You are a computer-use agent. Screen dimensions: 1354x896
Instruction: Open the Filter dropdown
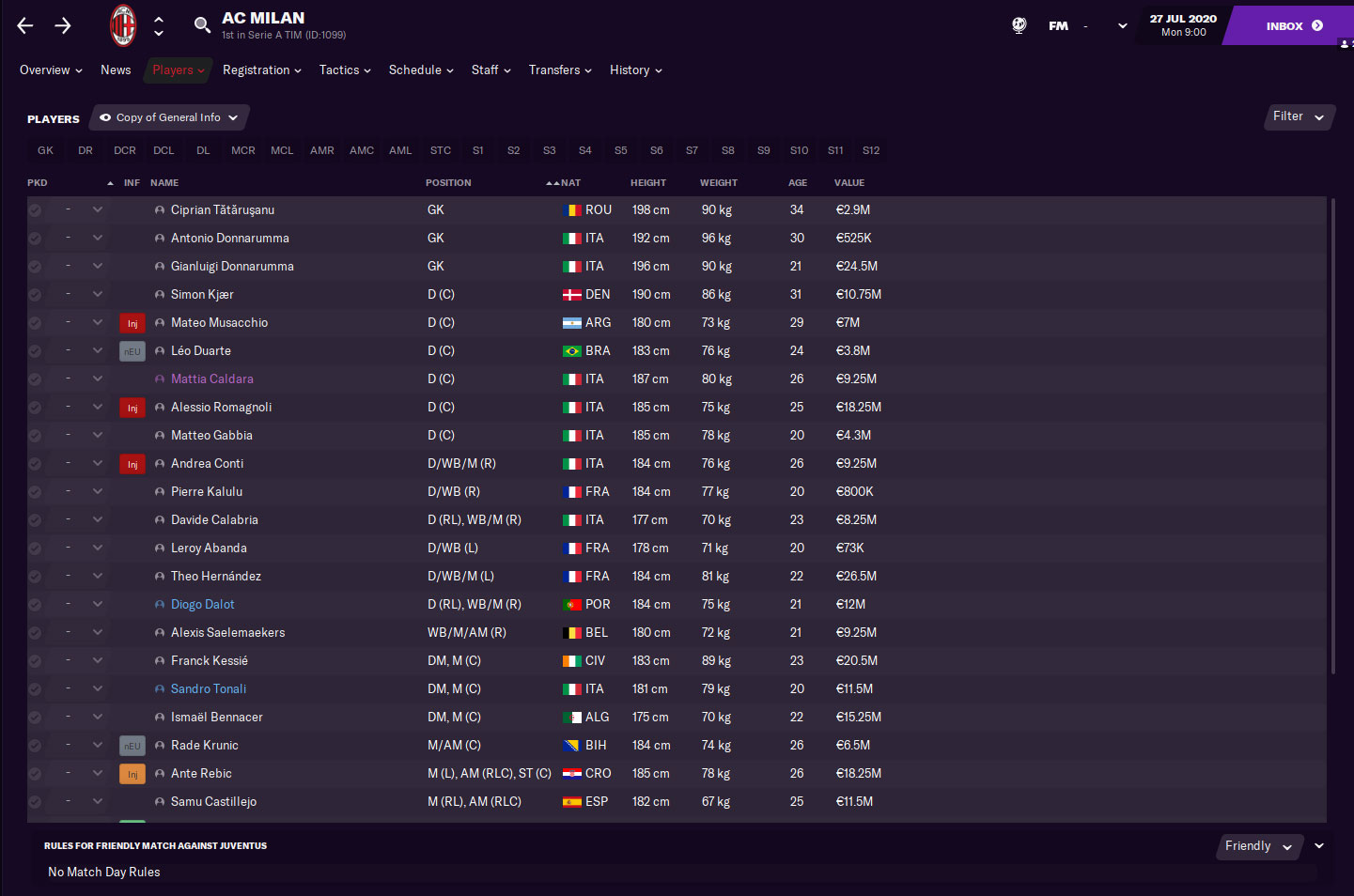pos(1300,116)
